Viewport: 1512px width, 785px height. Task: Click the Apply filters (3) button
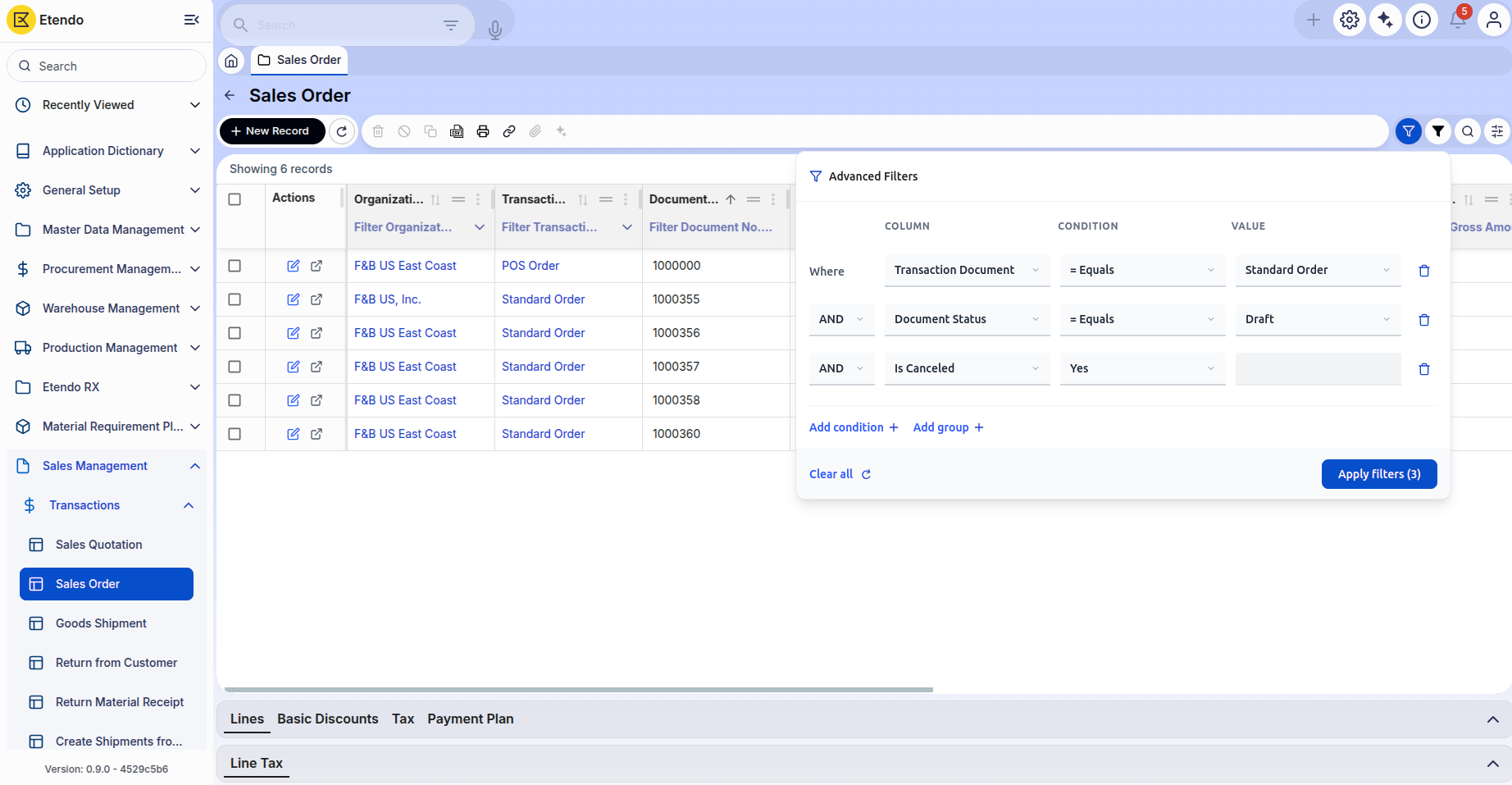1378,474
